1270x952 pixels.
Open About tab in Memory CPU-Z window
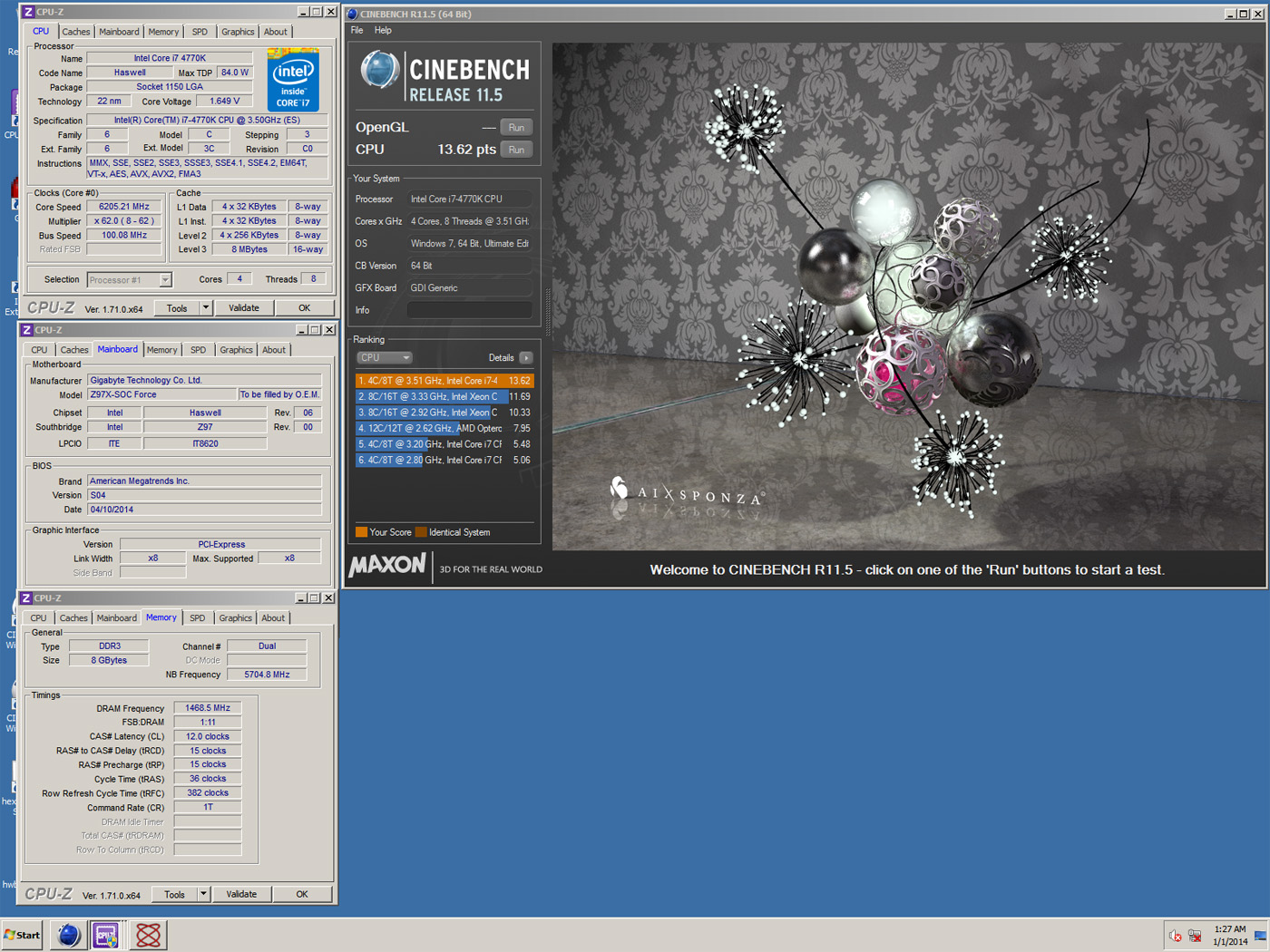pos(273,618)
